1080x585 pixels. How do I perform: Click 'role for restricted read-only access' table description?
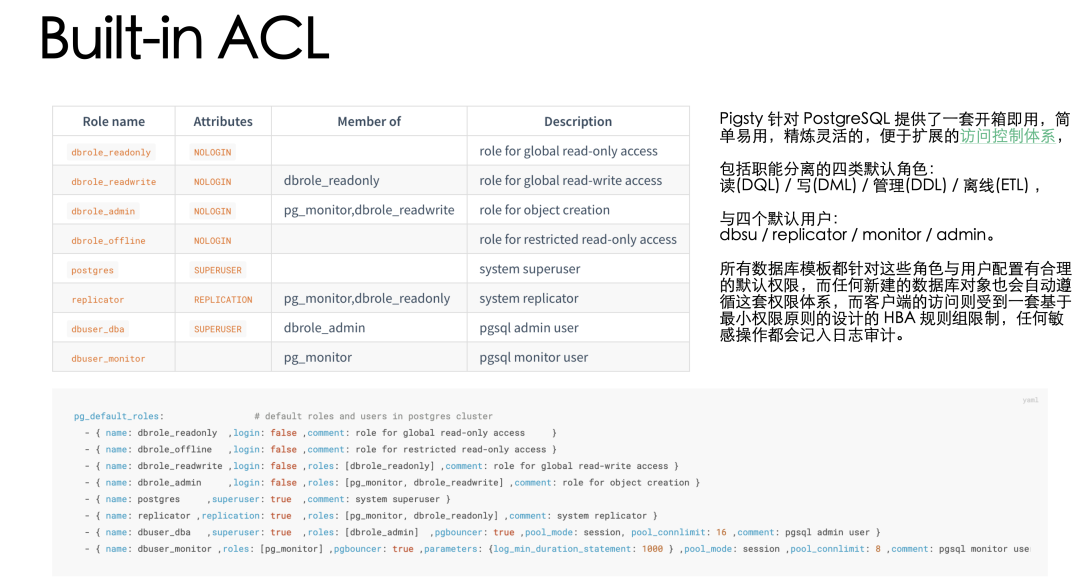pos(578,240)
